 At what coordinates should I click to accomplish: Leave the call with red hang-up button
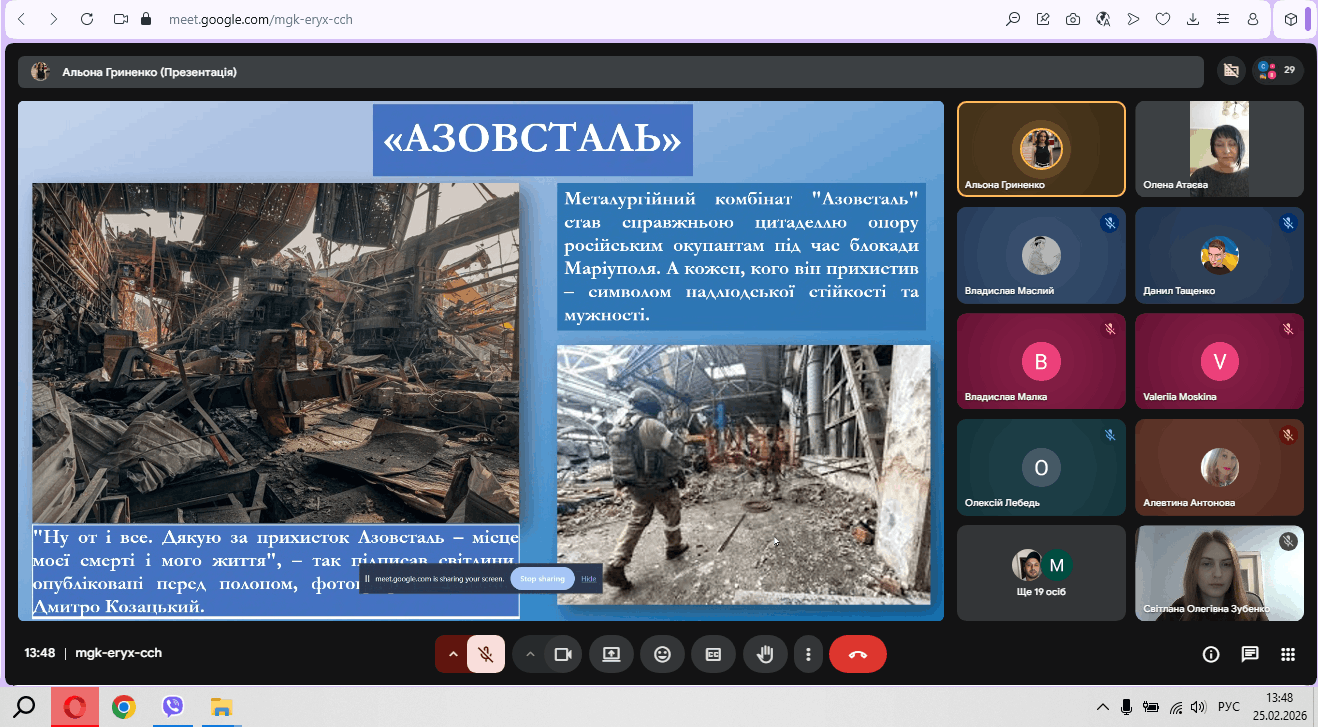tap(857, 654)
